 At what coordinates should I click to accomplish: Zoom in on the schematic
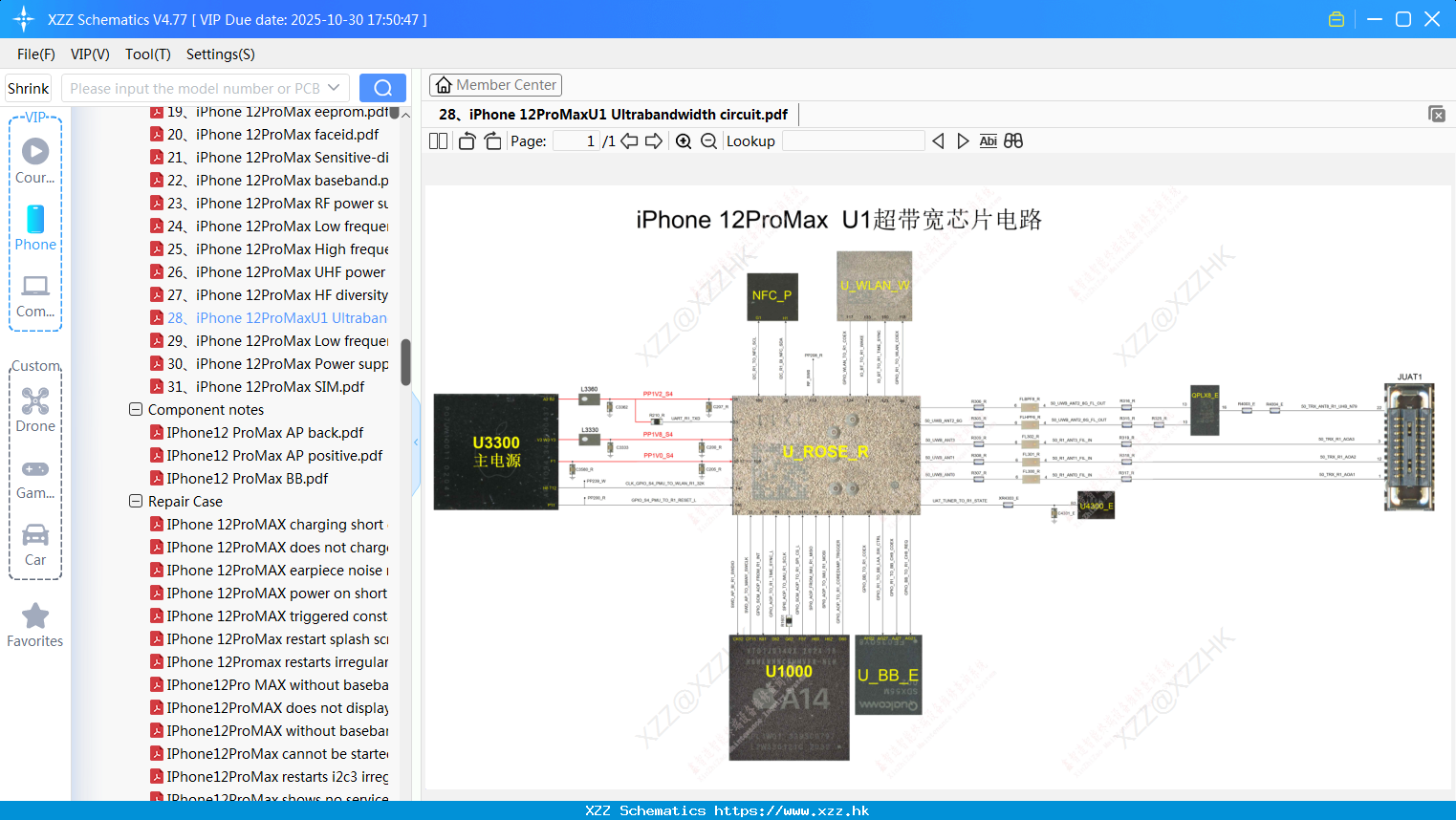point(684,141)
